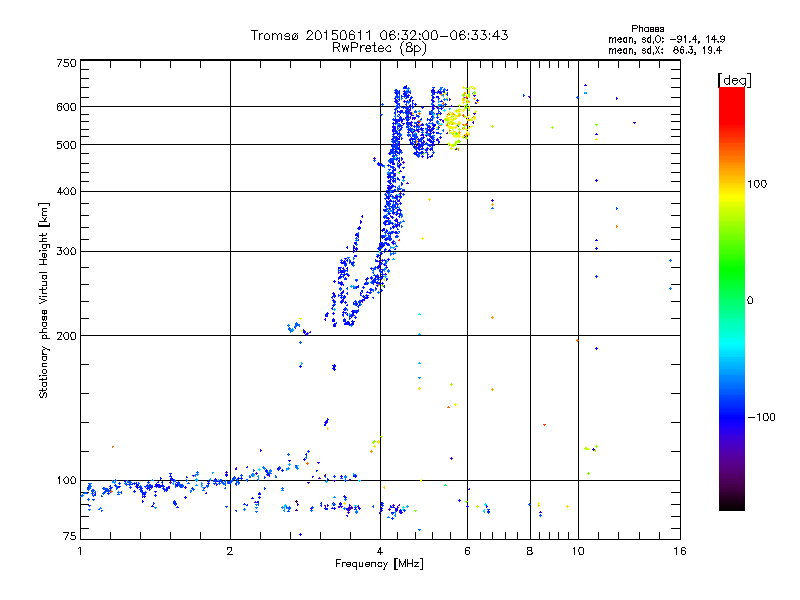Click the x-axis '8' tick label
This screenshot has width=800, height=600.
[x=530, y=551]
